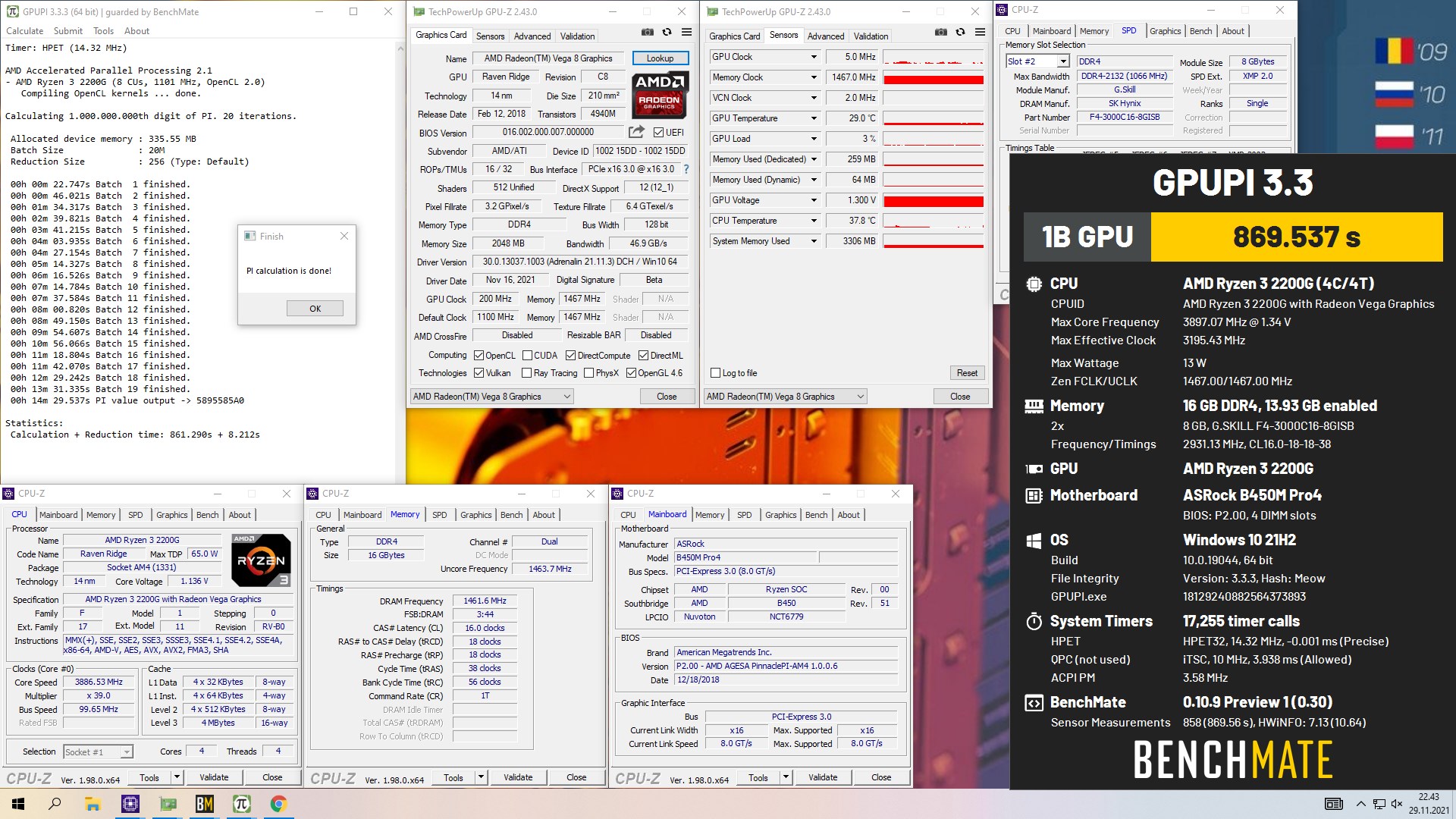Screen dimensions: 1456x819
Task: Click the Part Number F4-3000C16-8GISB field
Action: pos(1124,118)
